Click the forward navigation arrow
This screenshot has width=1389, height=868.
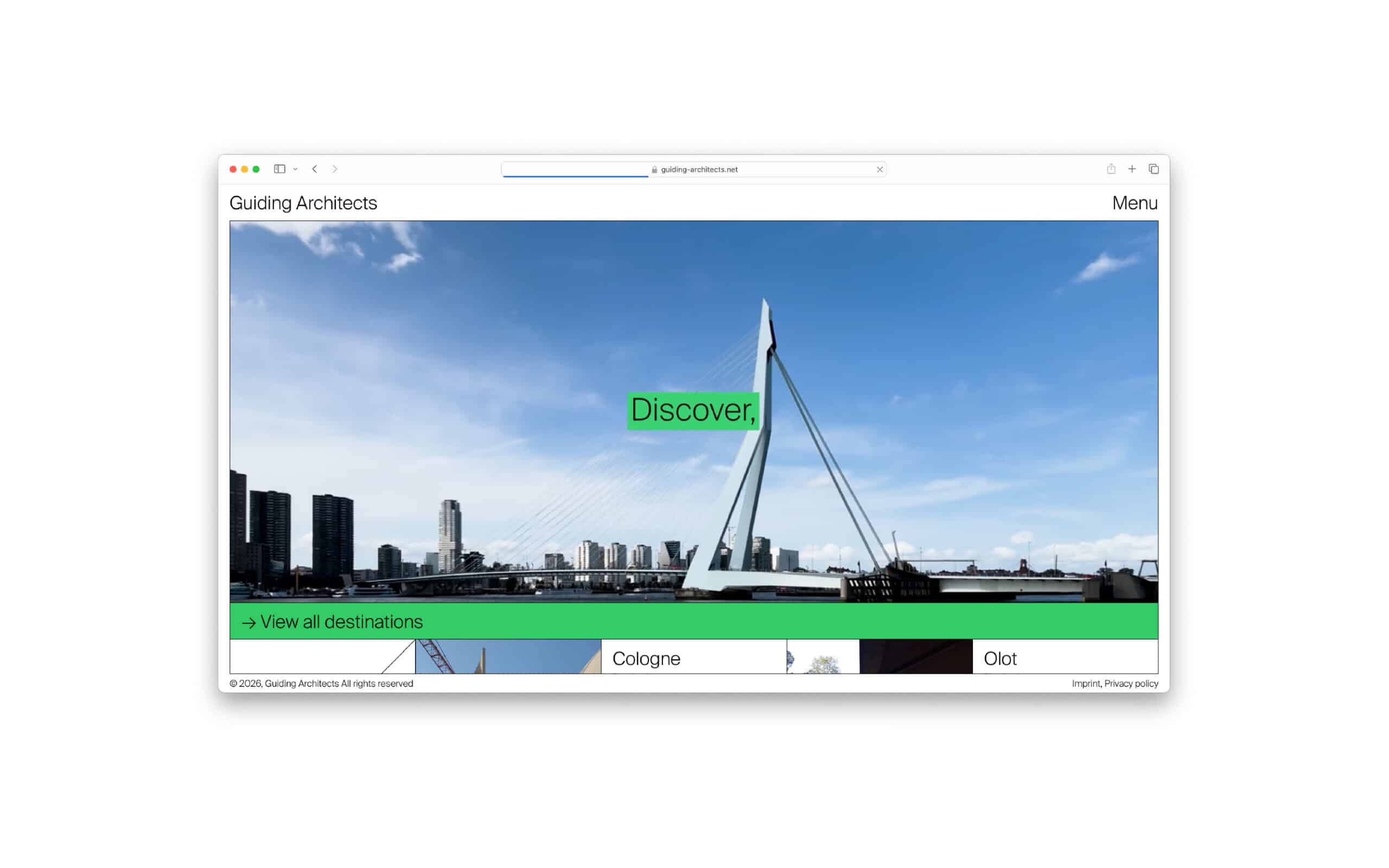tap(335, 169)
